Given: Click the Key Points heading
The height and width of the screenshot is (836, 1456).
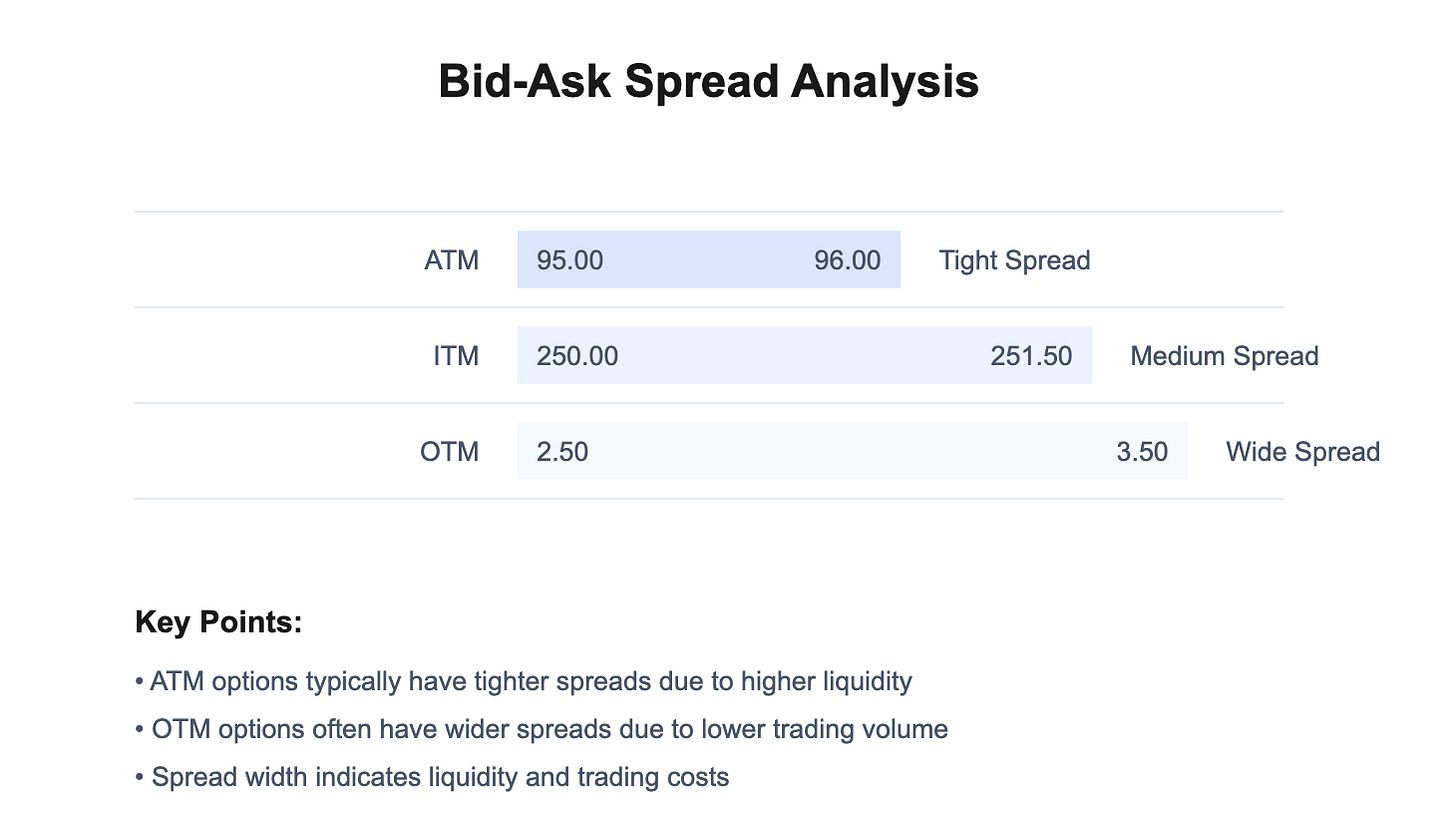Looking at the screenshot, I should click(218, 622).
